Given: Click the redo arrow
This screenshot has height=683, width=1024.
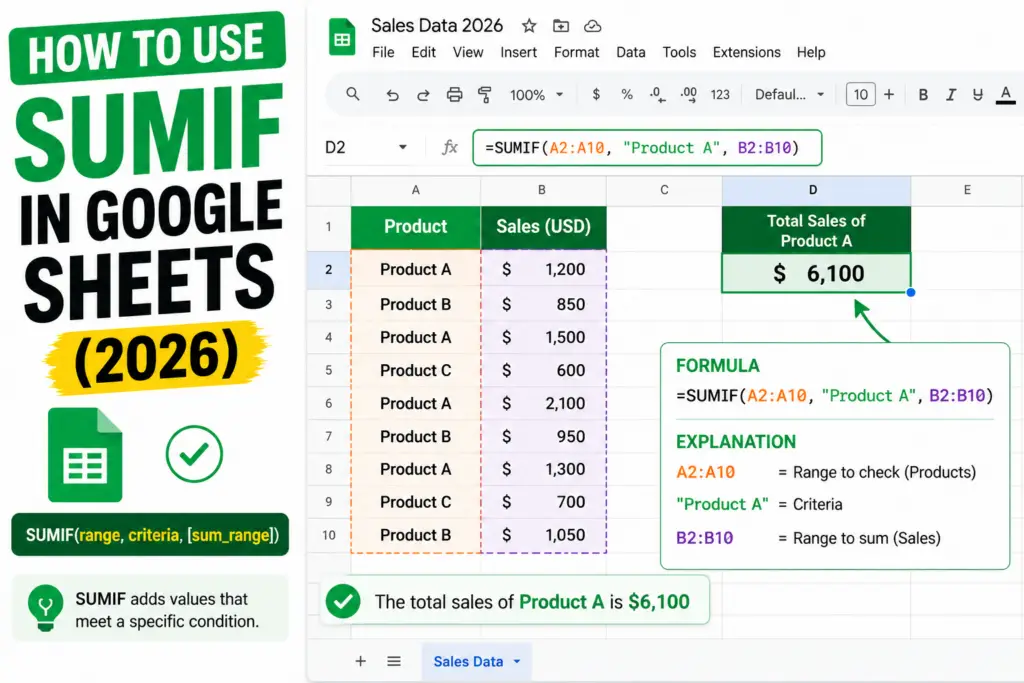Looking at the screenshot, I should [423, 95].
